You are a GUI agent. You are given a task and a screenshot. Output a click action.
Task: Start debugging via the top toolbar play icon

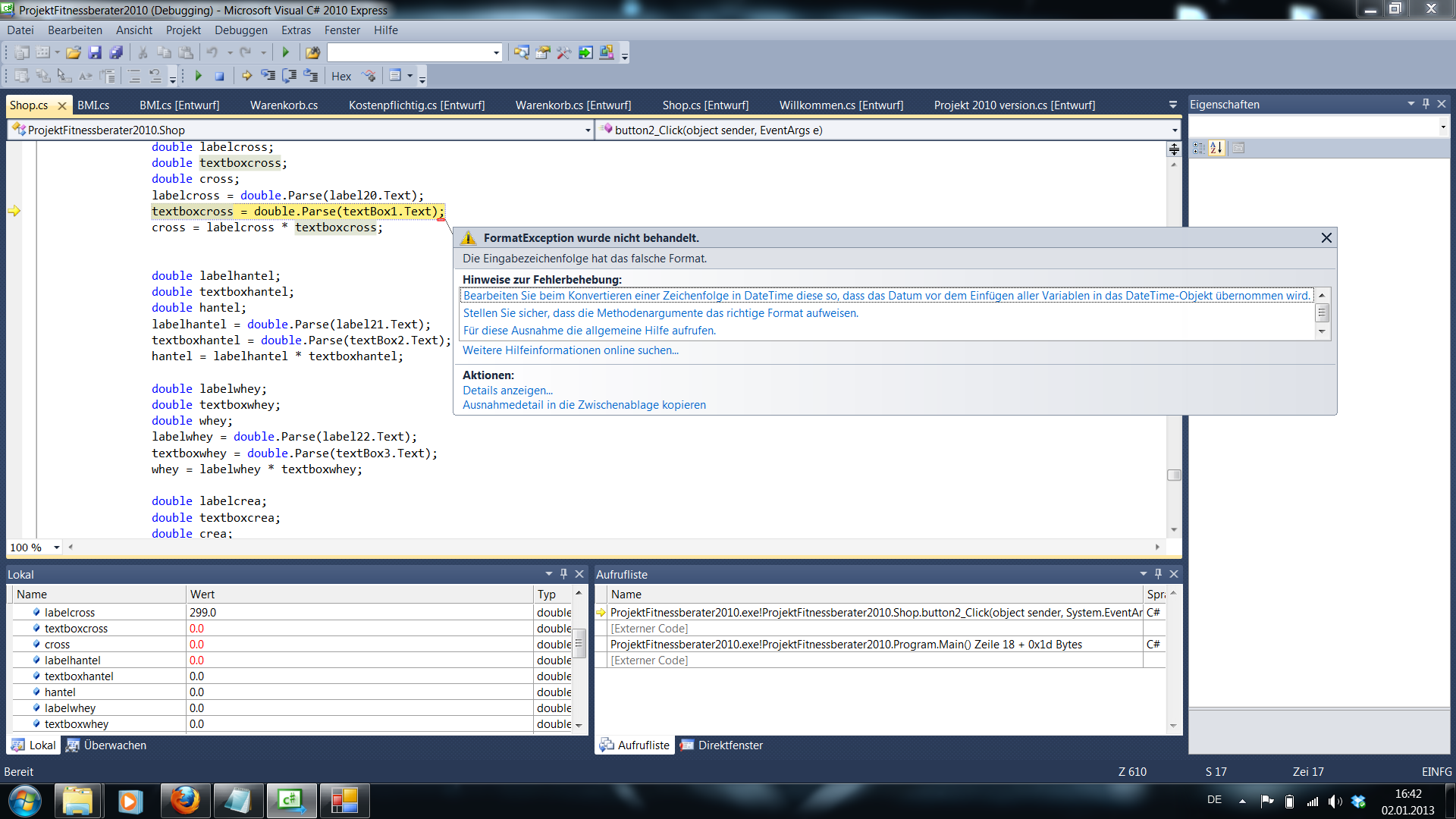[x=286, y=52]
